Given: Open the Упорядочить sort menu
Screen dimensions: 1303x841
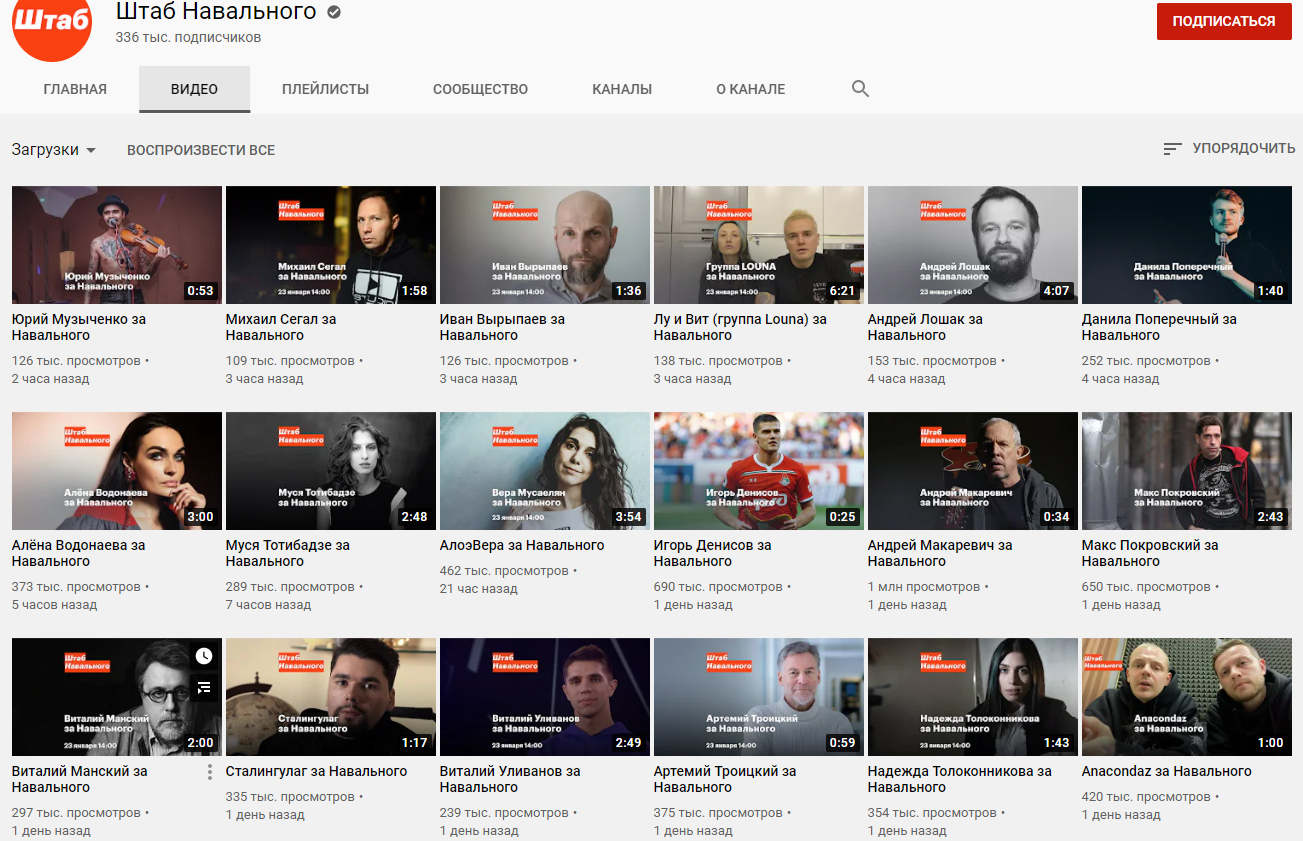Looking at the screenshot, I should [x=1229, y=149].
